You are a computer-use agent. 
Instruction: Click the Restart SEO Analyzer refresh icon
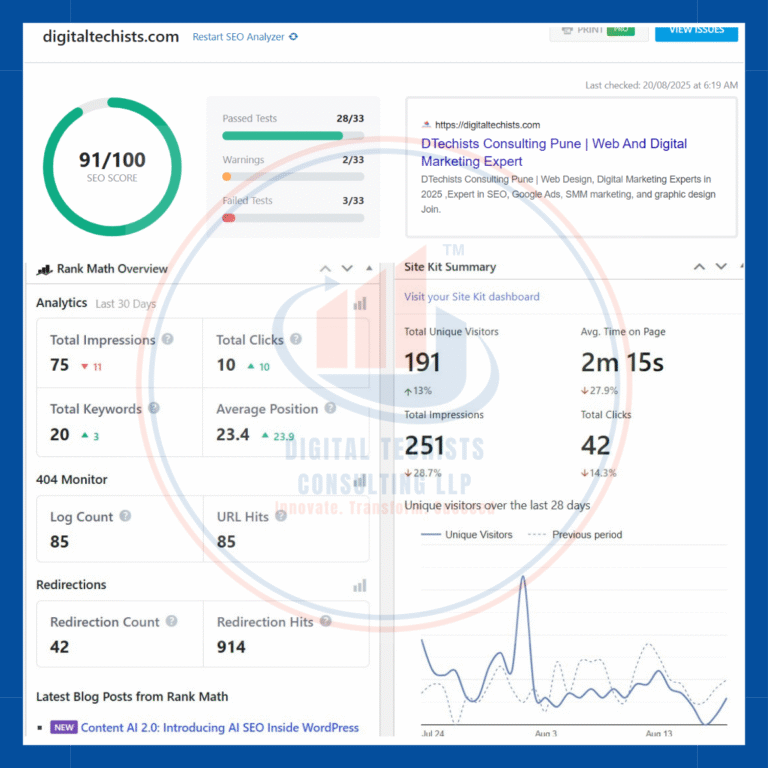tap(293, 37)
